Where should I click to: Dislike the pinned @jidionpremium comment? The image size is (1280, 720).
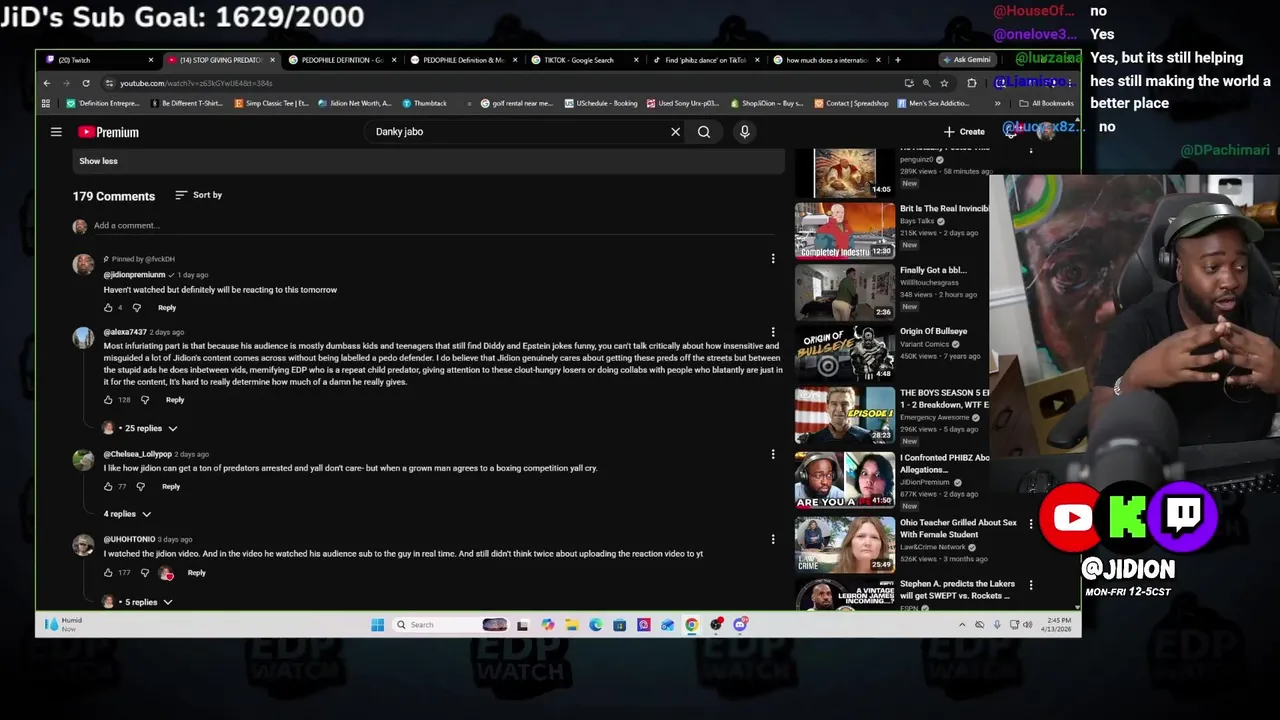pyautogui.click(x=137, y=308)
